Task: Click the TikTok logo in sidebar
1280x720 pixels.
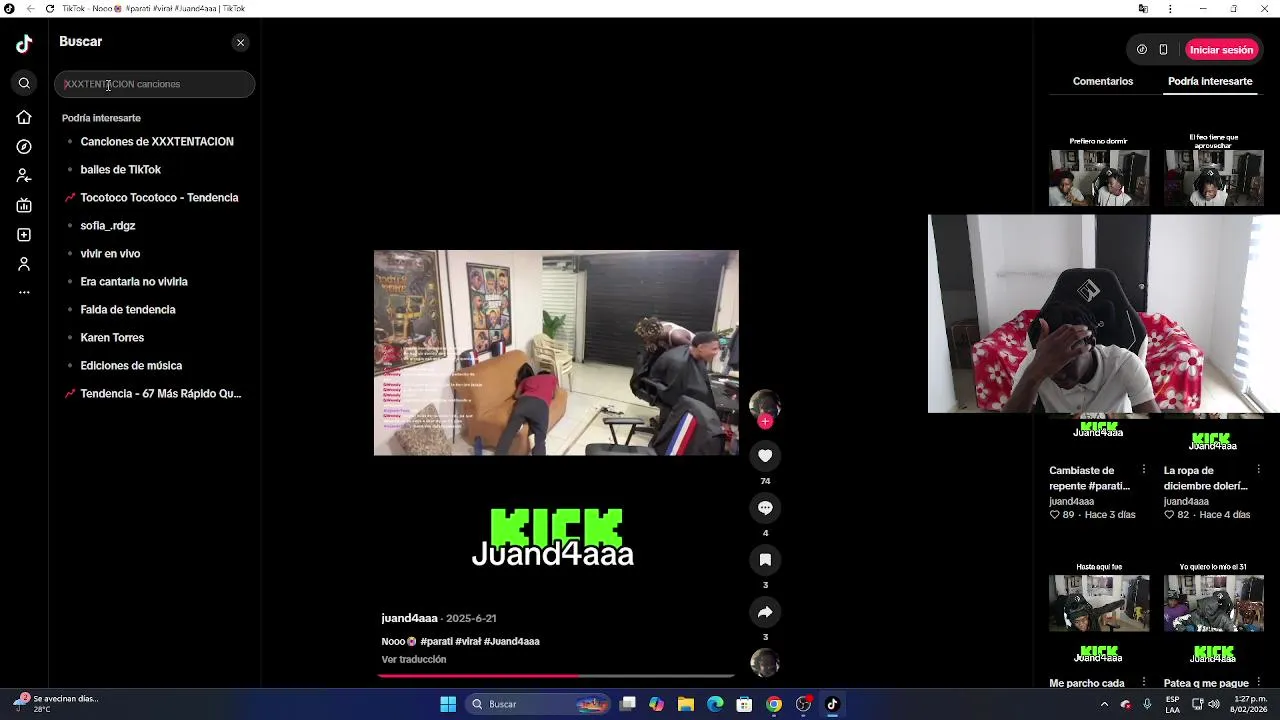Action: tap(24, 43)
